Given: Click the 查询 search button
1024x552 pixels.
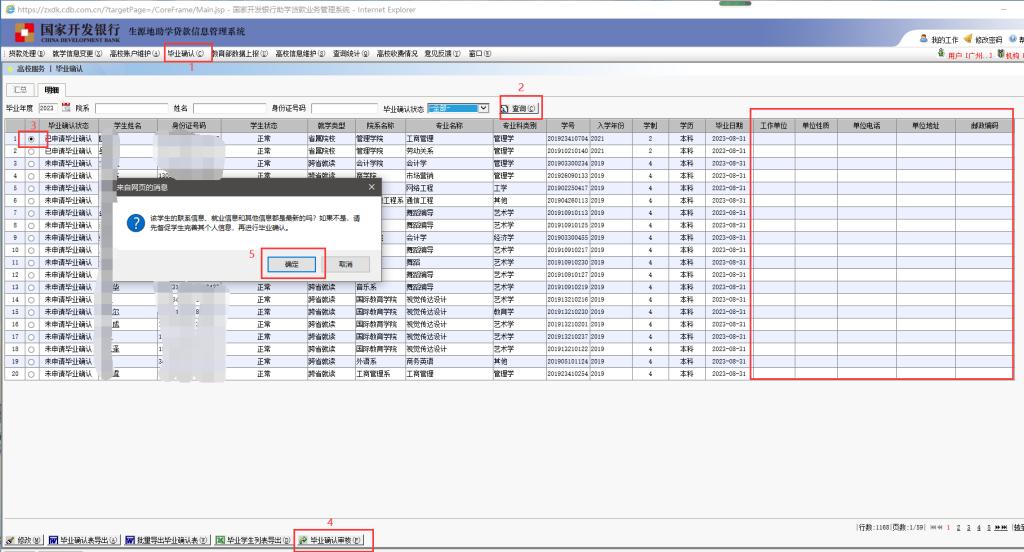Looking at the screenshot, I should tap(519, 107).
